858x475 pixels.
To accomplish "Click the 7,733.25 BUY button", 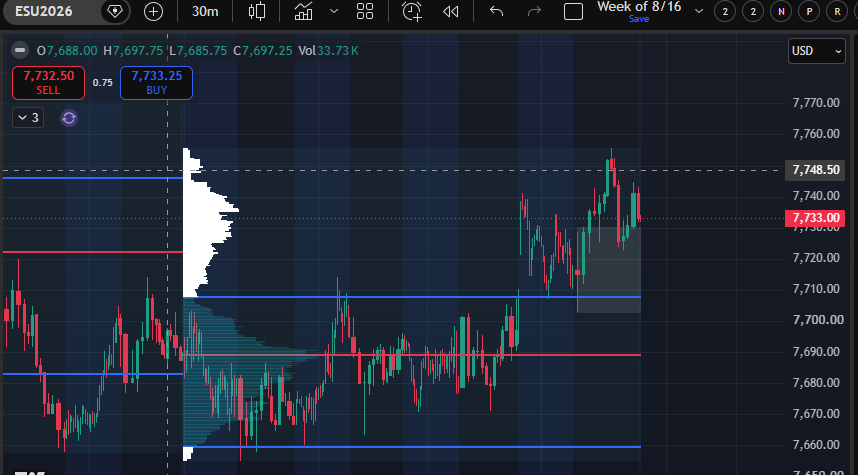I will click(x=156, y=83).
